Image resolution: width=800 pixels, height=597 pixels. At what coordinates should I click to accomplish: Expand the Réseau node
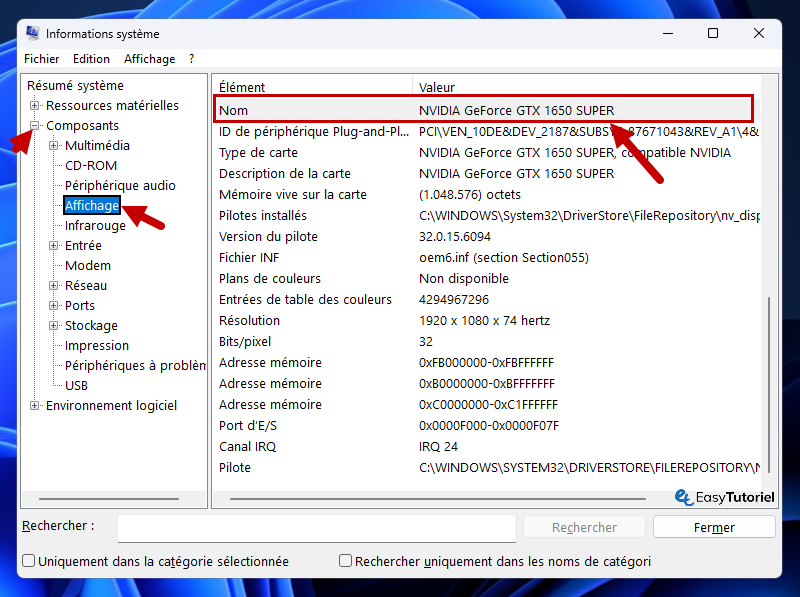[x=53, y=285]
